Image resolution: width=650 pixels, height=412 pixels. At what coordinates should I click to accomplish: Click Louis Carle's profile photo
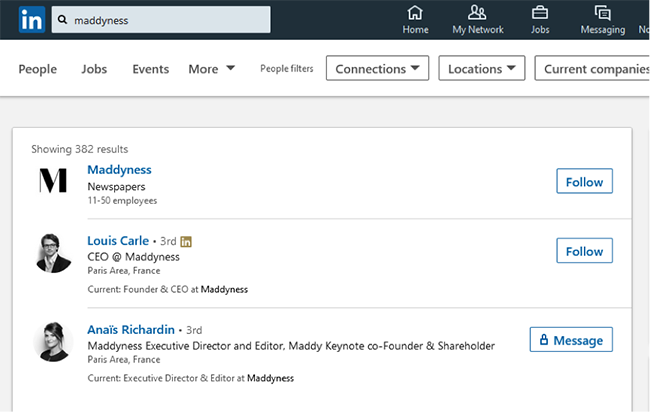[53, 253]
